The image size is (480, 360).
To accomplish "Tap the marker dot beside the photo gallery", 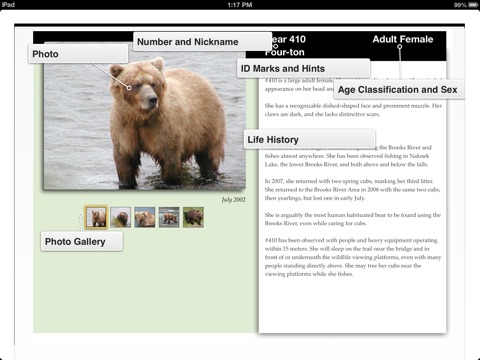I will [x=80, y=216].
